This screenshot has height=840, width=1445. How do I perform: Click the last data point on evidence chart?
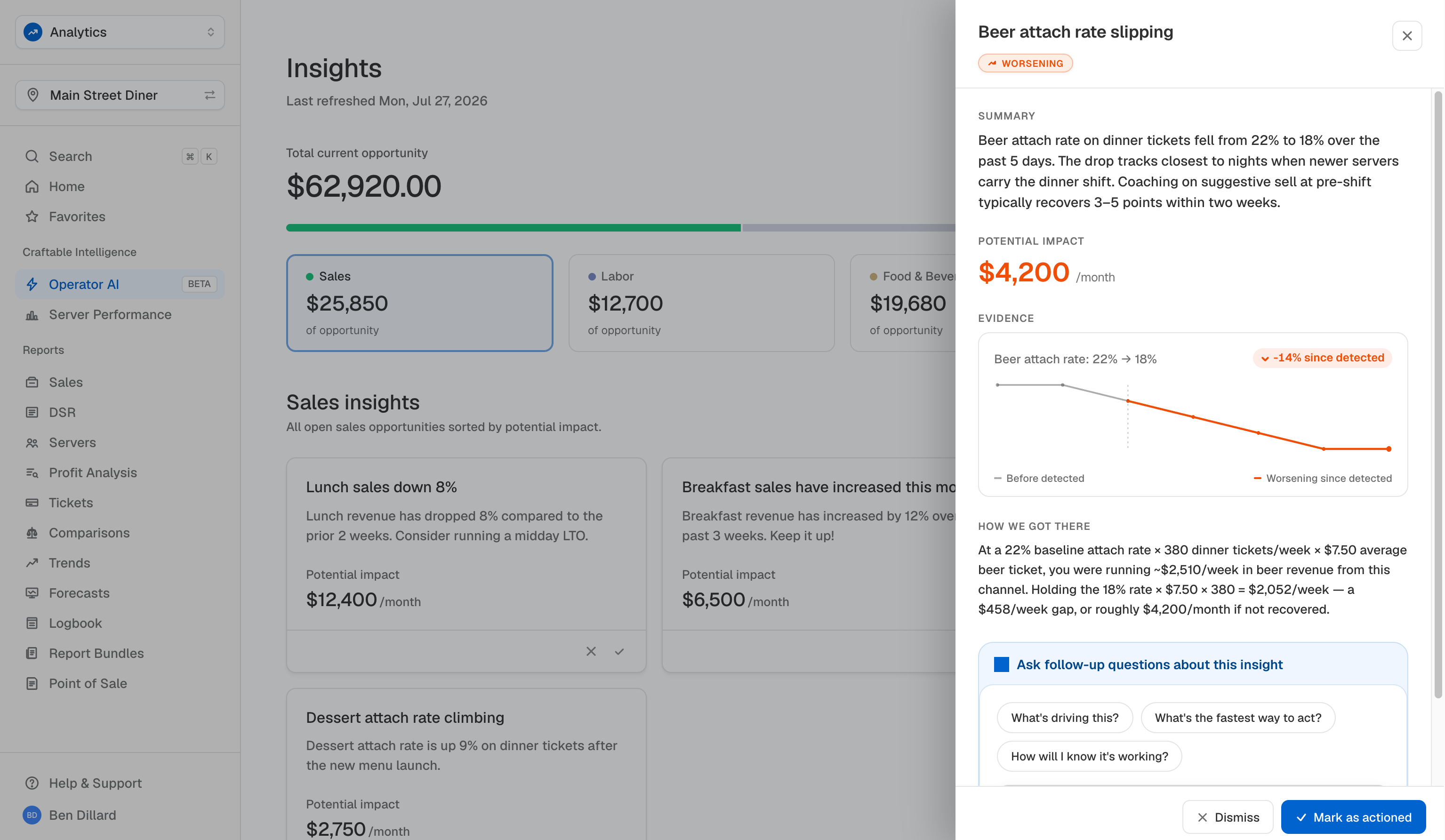1389,449
